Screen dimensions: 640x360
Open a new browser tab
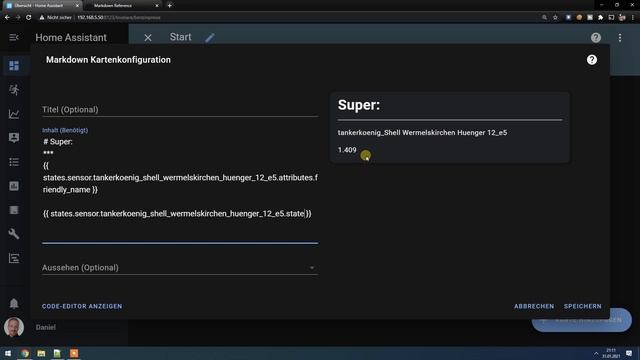[x=169, y=6]
